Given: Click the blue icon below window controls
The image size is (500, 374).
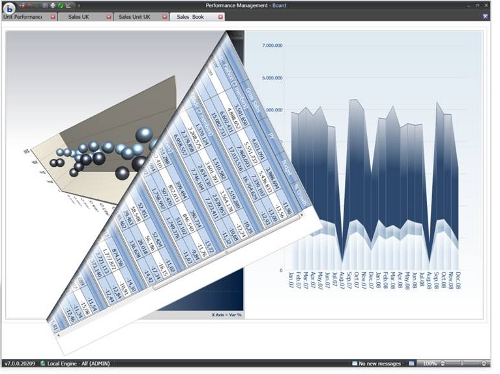Looking at the screenshot, I should click(x=485, y=16).
